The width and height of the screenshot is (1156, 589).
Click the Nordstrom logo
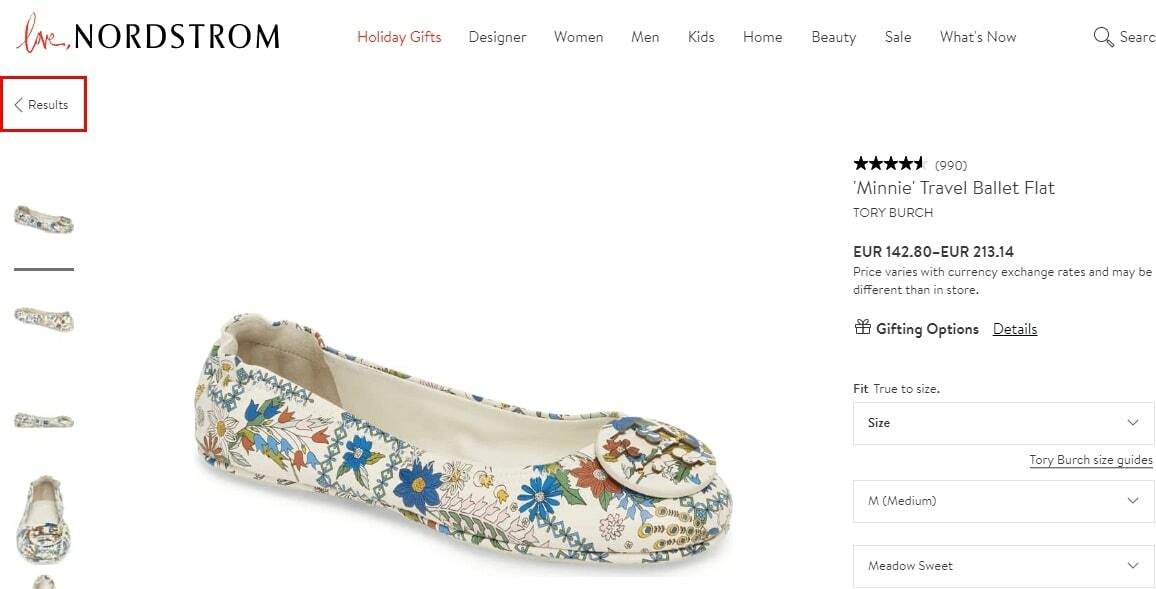148,34
